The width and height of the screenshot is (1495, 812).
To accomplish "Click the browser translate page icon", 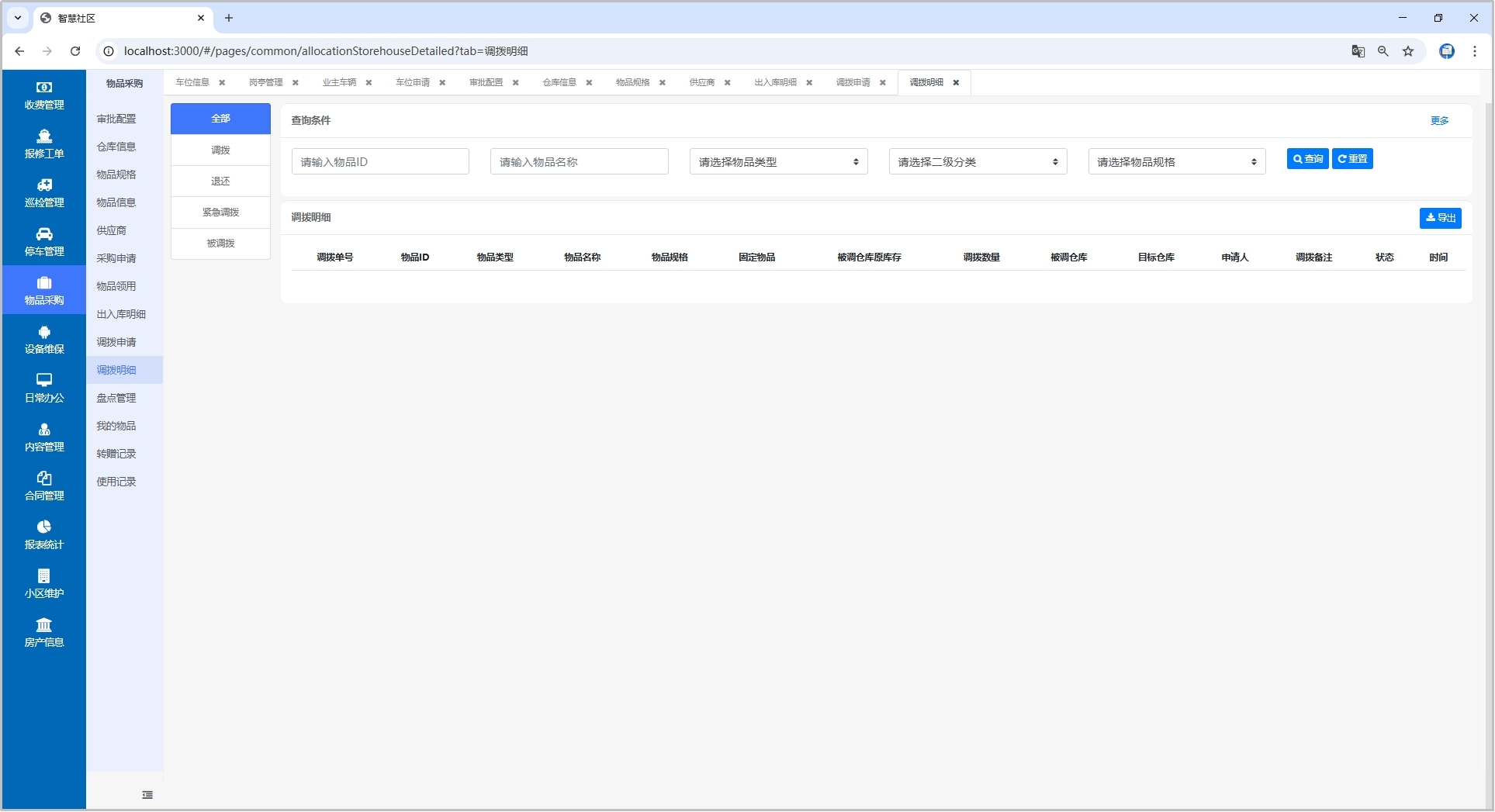I will [1358, 51].
